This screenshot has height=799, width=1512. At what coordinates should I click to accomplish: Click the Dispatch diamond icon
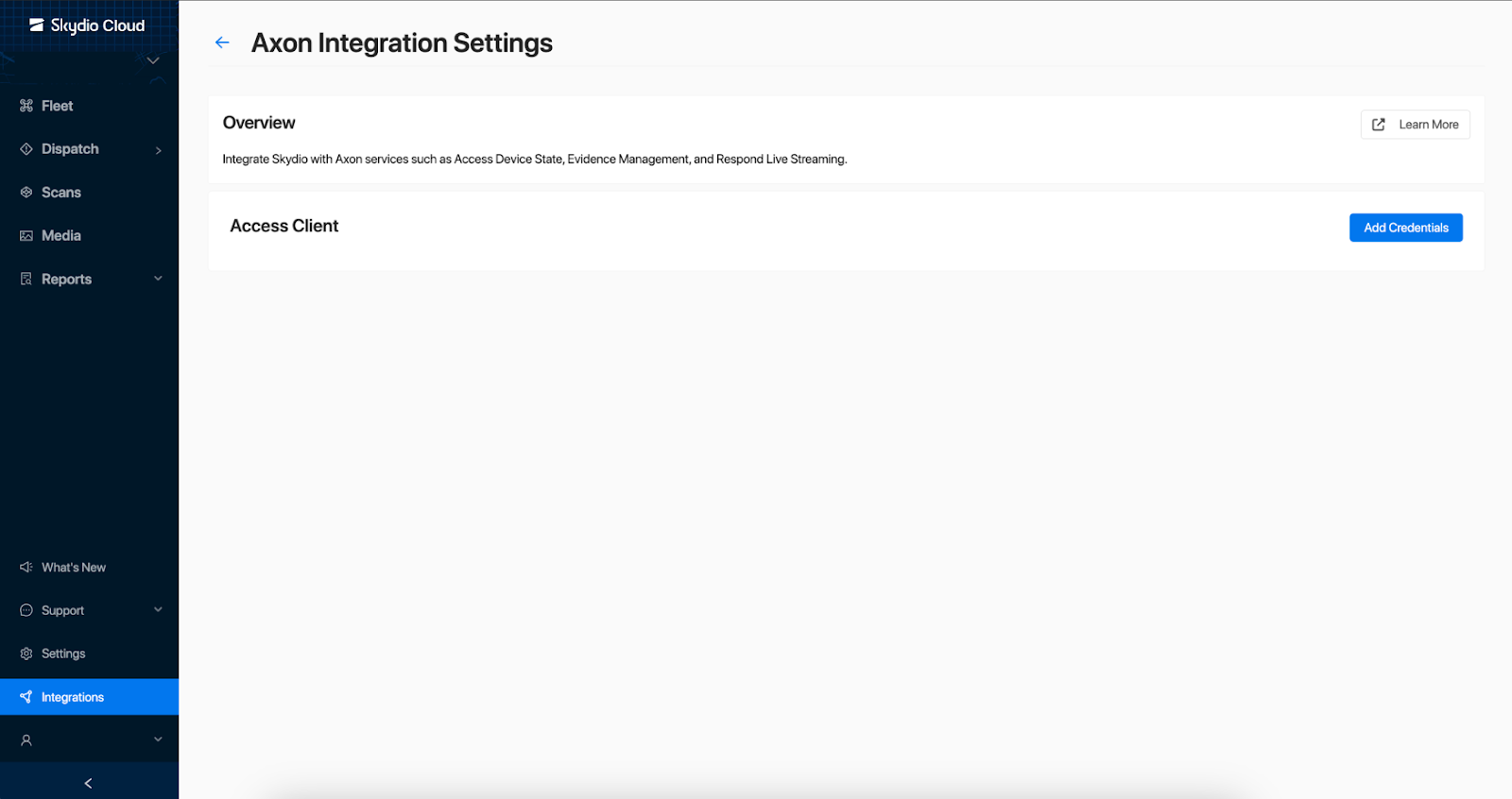click(x=26, y=149)
